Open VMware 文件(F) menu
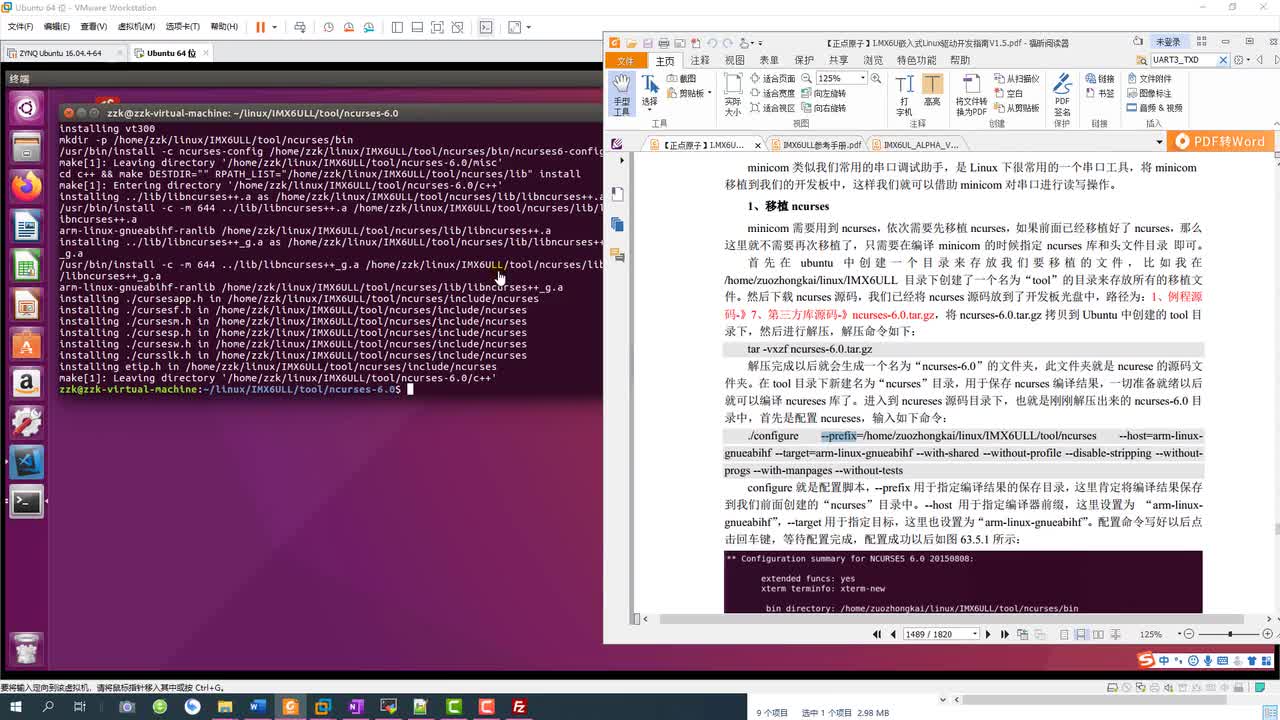The width and height of the screenshot is (1280, 720). 20,27
